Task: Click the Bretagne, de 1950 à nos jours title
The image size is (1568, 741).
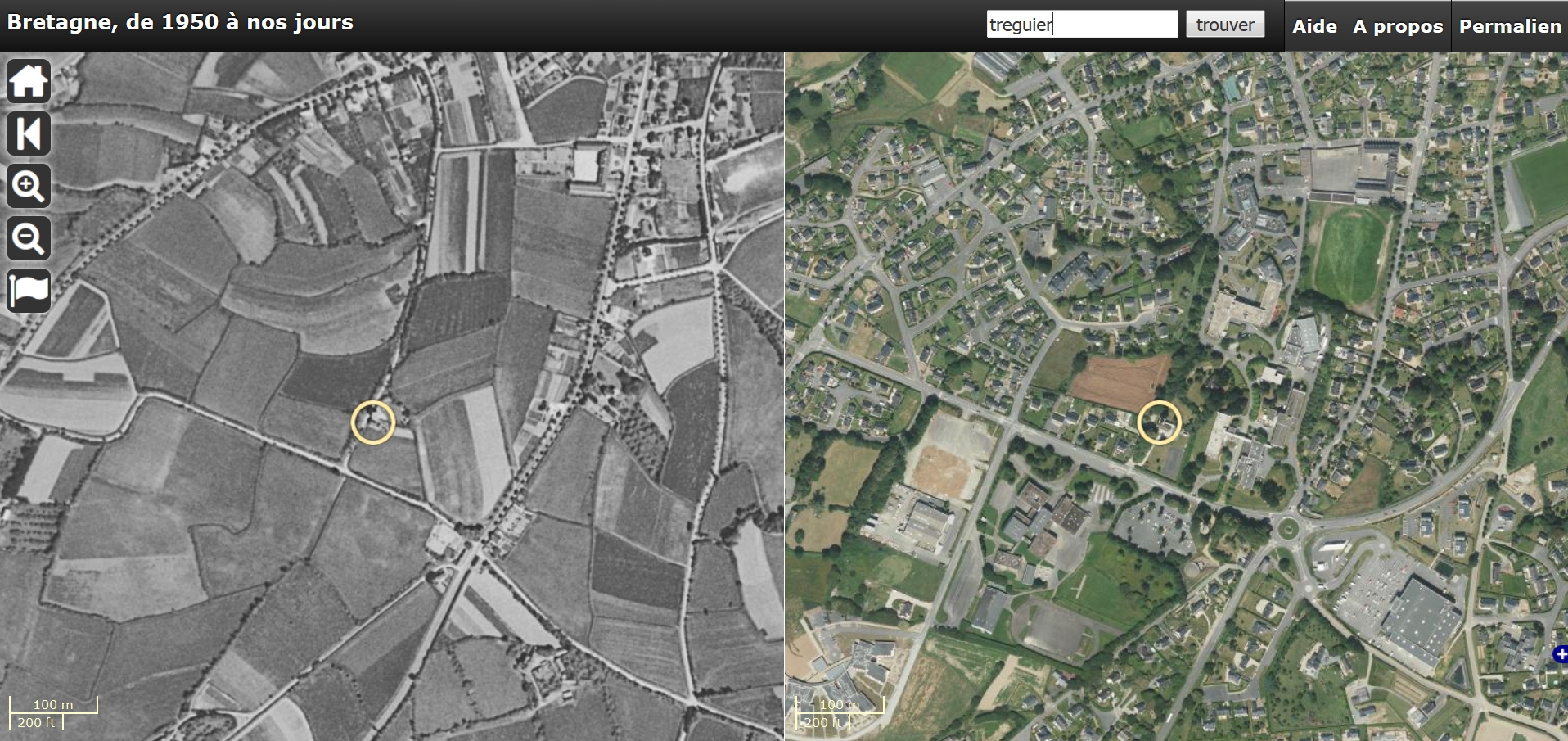Action: (x=180, y=22)
